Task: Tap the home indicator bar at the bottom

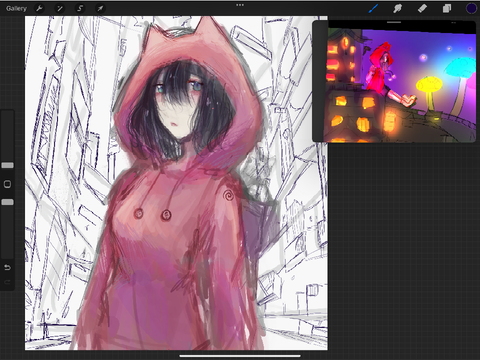Action: 240,356
